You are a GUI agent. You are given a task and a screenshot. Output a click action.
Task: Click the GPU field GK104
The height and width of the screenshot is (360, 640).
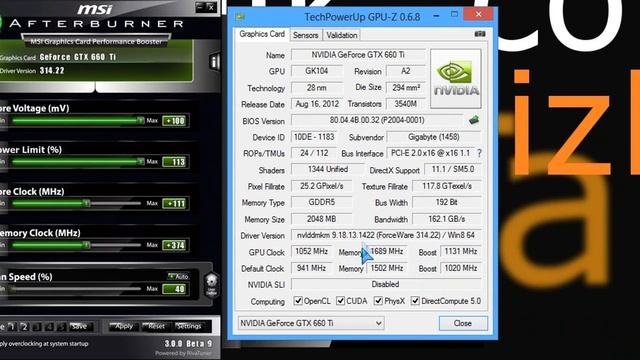(317, 71)
